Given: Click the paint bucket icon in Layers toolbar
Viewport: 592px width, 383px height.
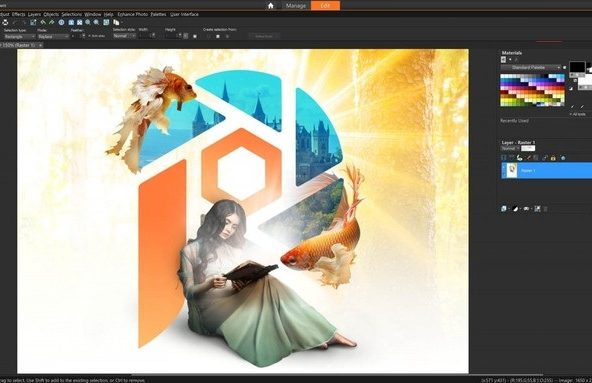Looking at the screenshot, I should tap(520, 158).
